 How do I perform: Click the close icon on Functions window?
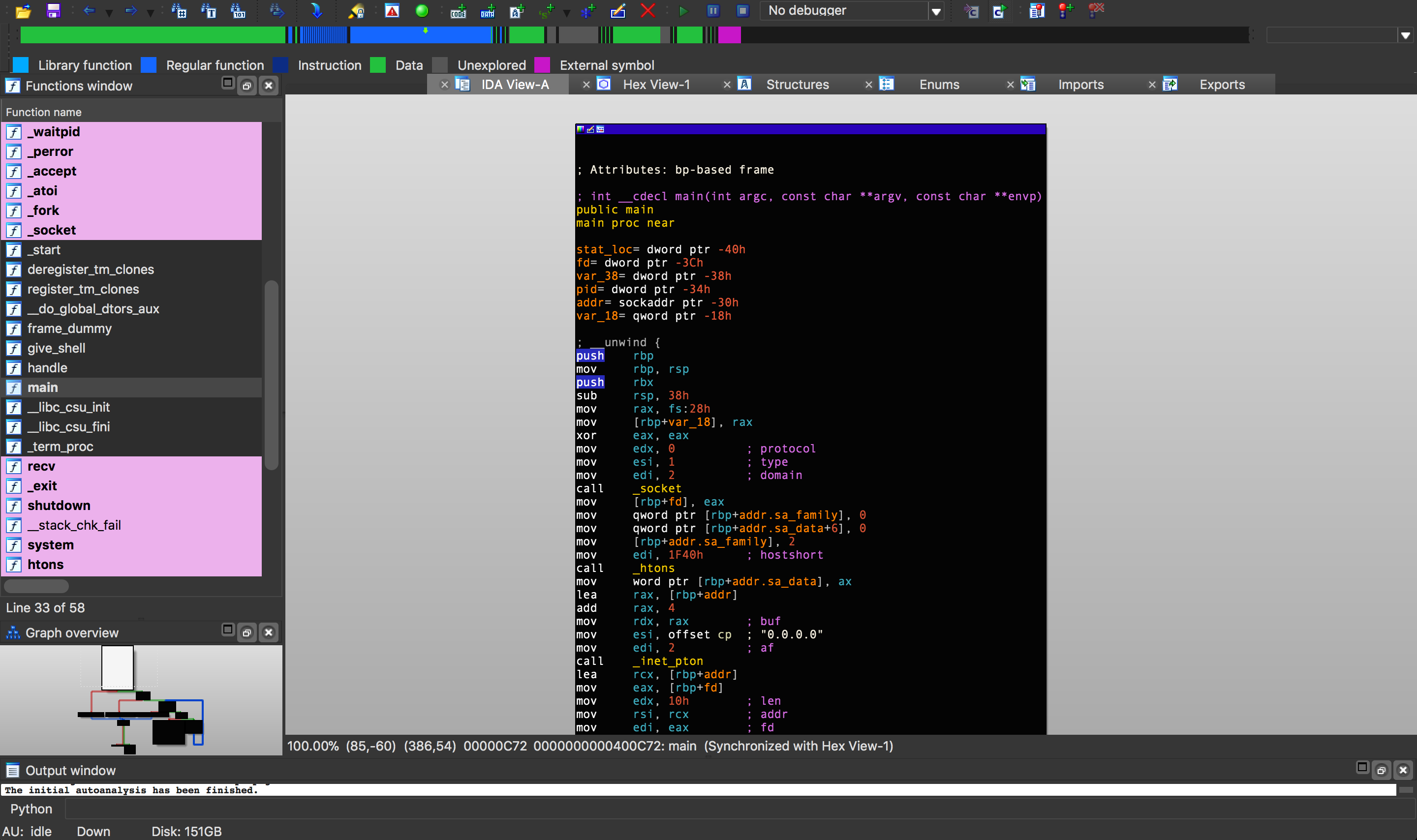[x=268, y=86]
